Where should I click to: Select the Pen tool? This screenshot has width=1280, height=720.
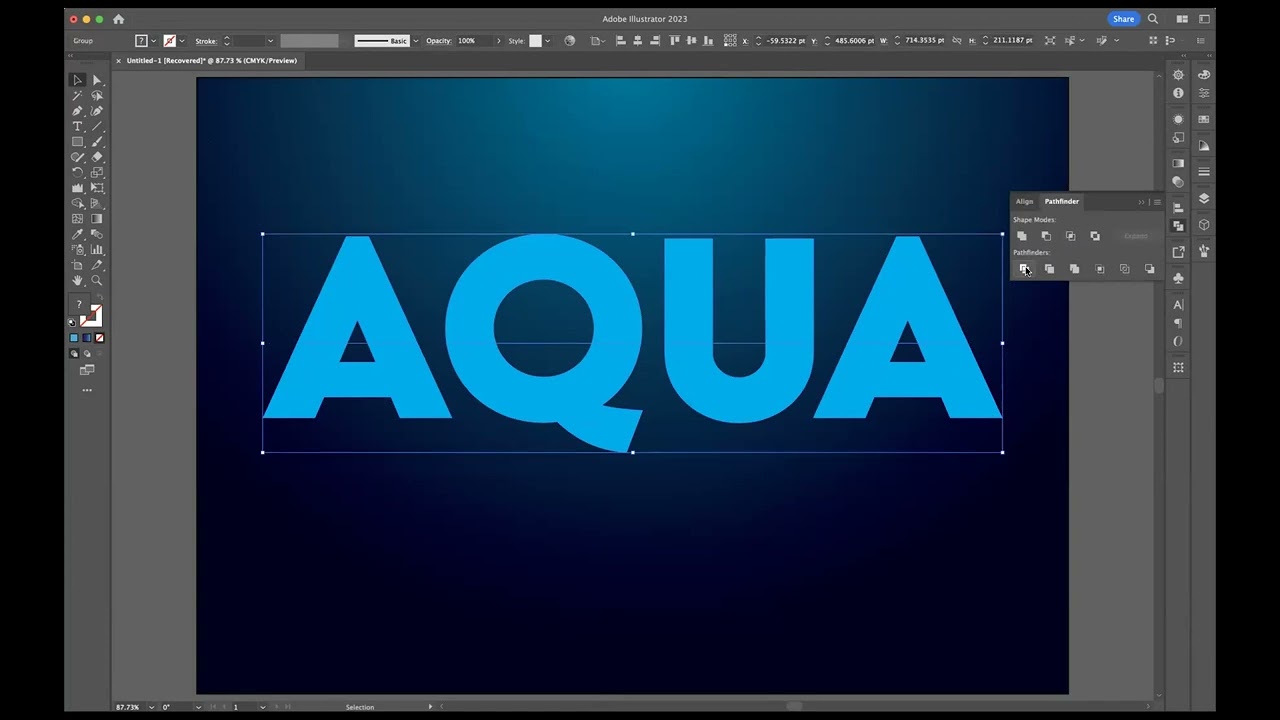77,111
